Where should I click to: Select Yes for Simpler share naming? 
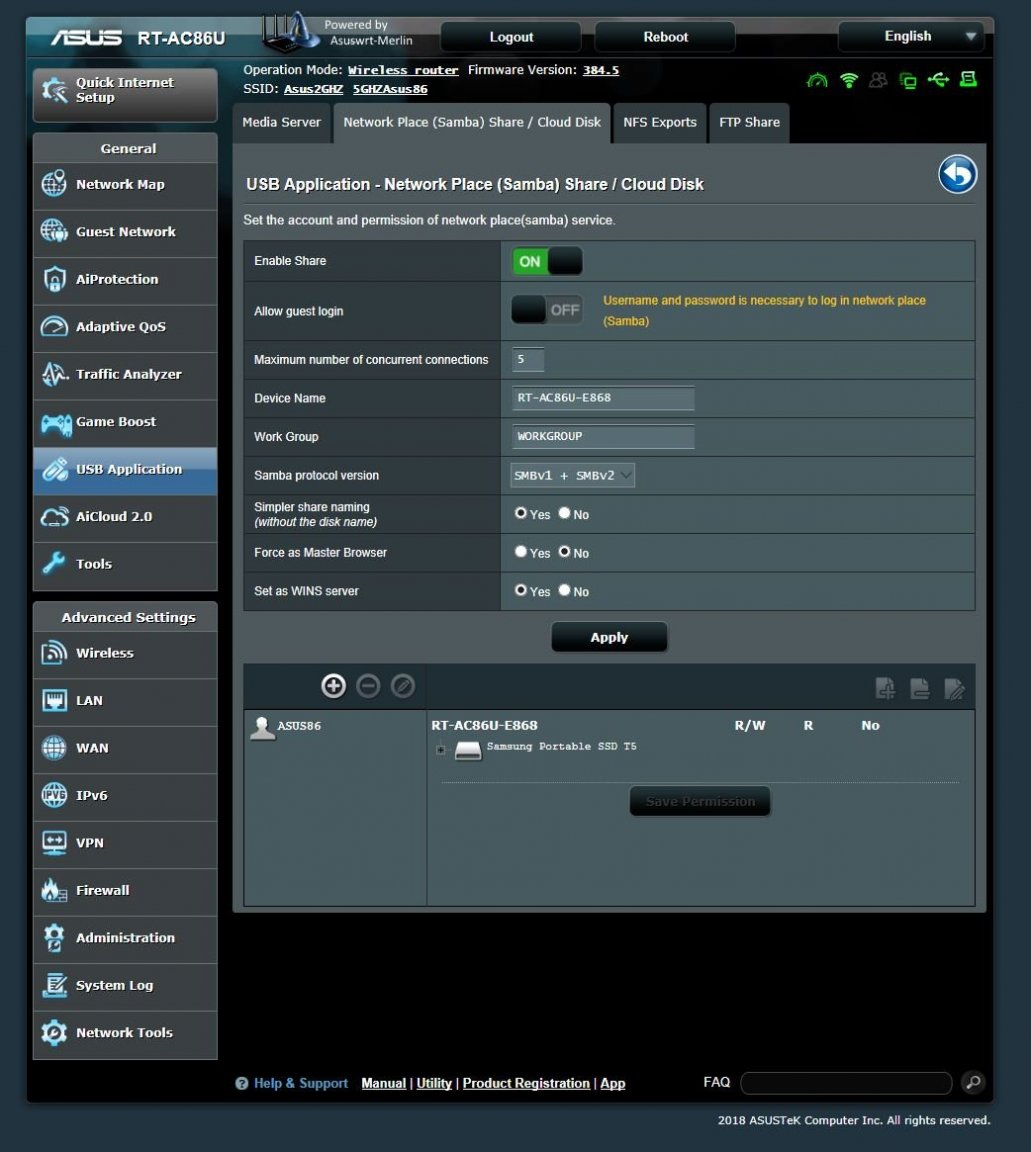point(521,513)
